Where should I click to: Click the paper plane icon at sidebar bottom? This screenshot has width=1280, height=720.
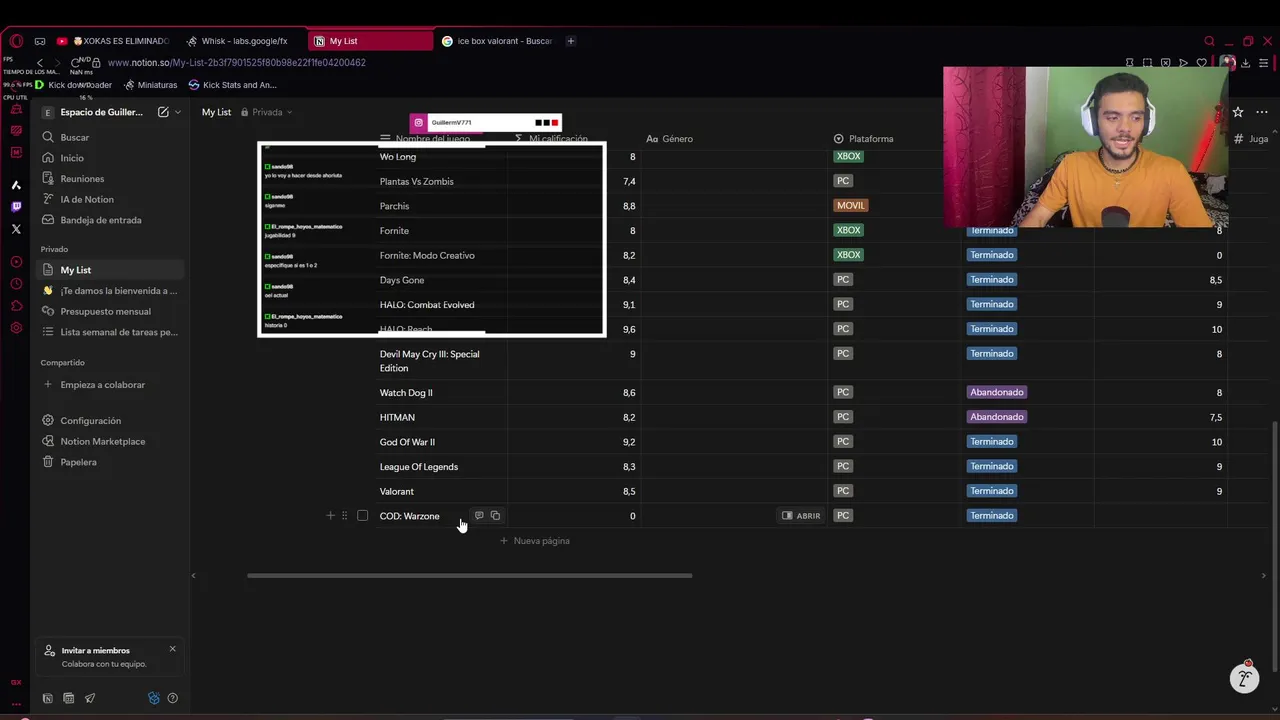90,698
